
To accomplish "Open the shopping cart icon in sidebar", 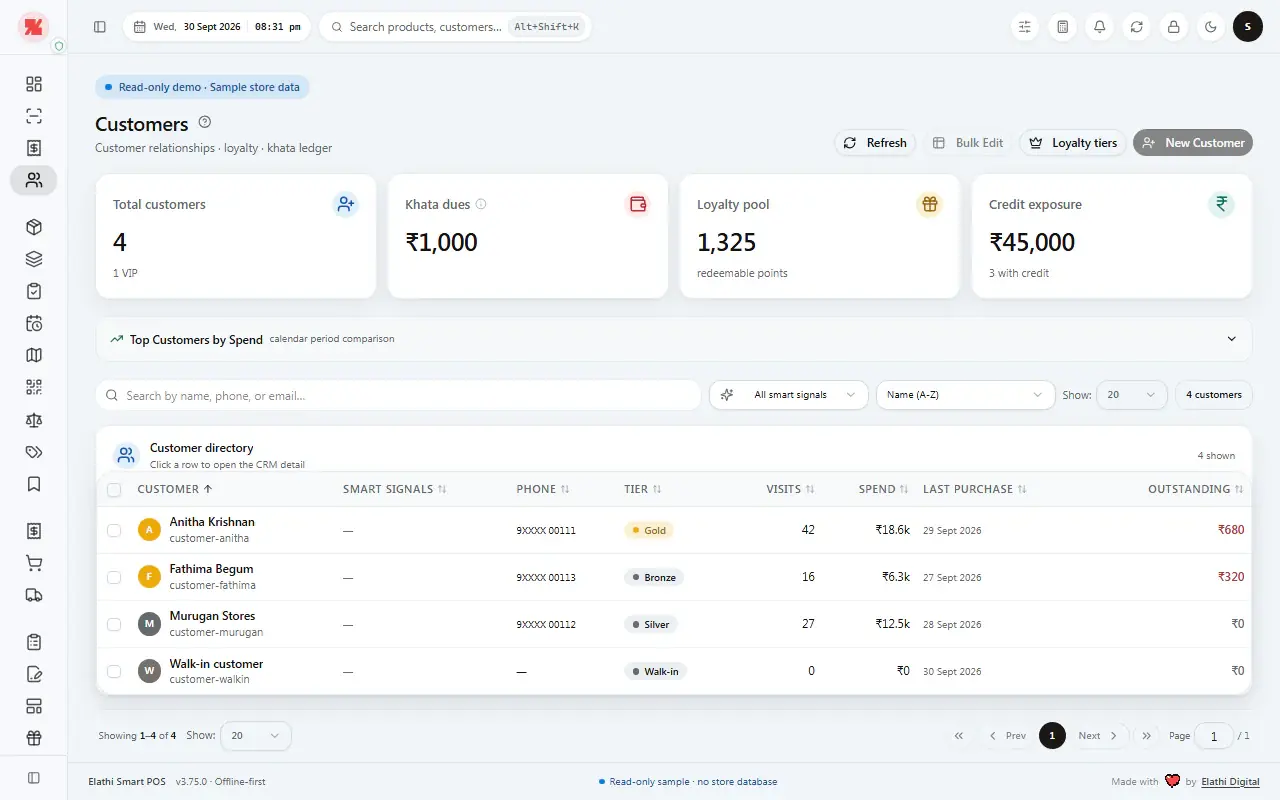I will [34, 563].
